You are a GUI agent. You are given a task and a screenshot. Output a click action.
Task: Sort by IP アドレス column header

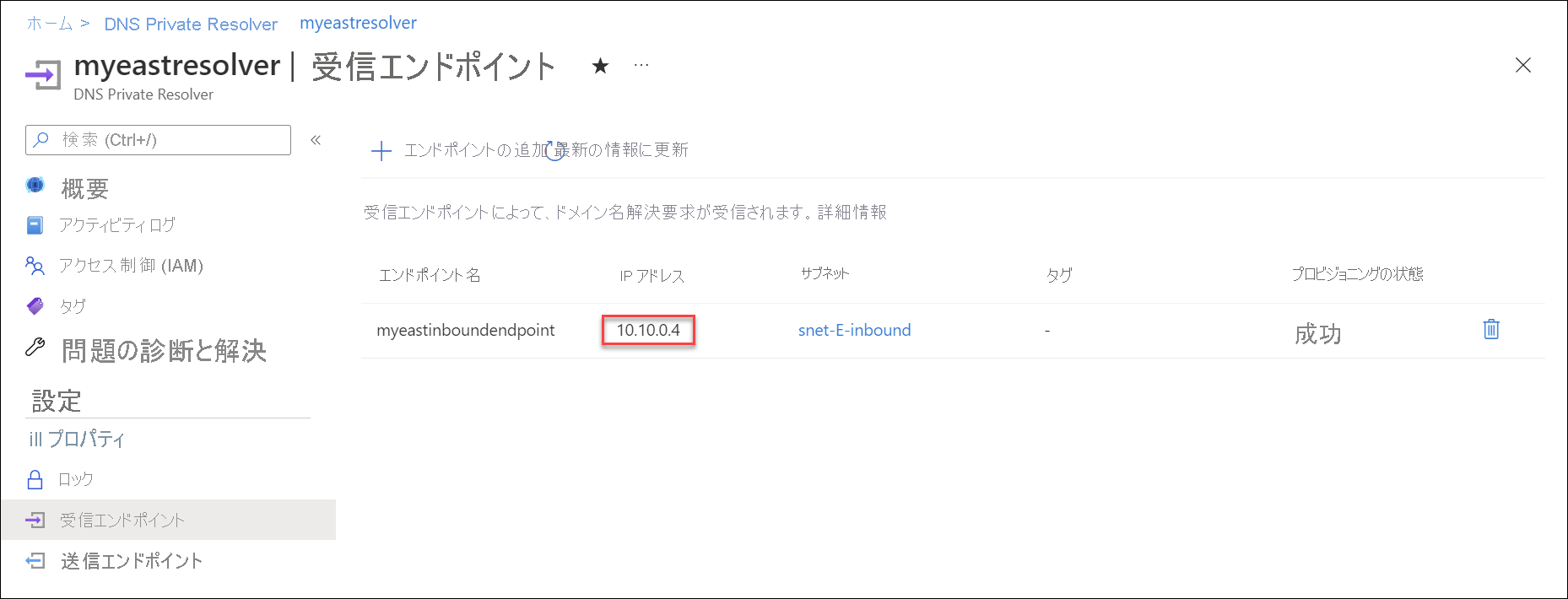coord(652,276)
